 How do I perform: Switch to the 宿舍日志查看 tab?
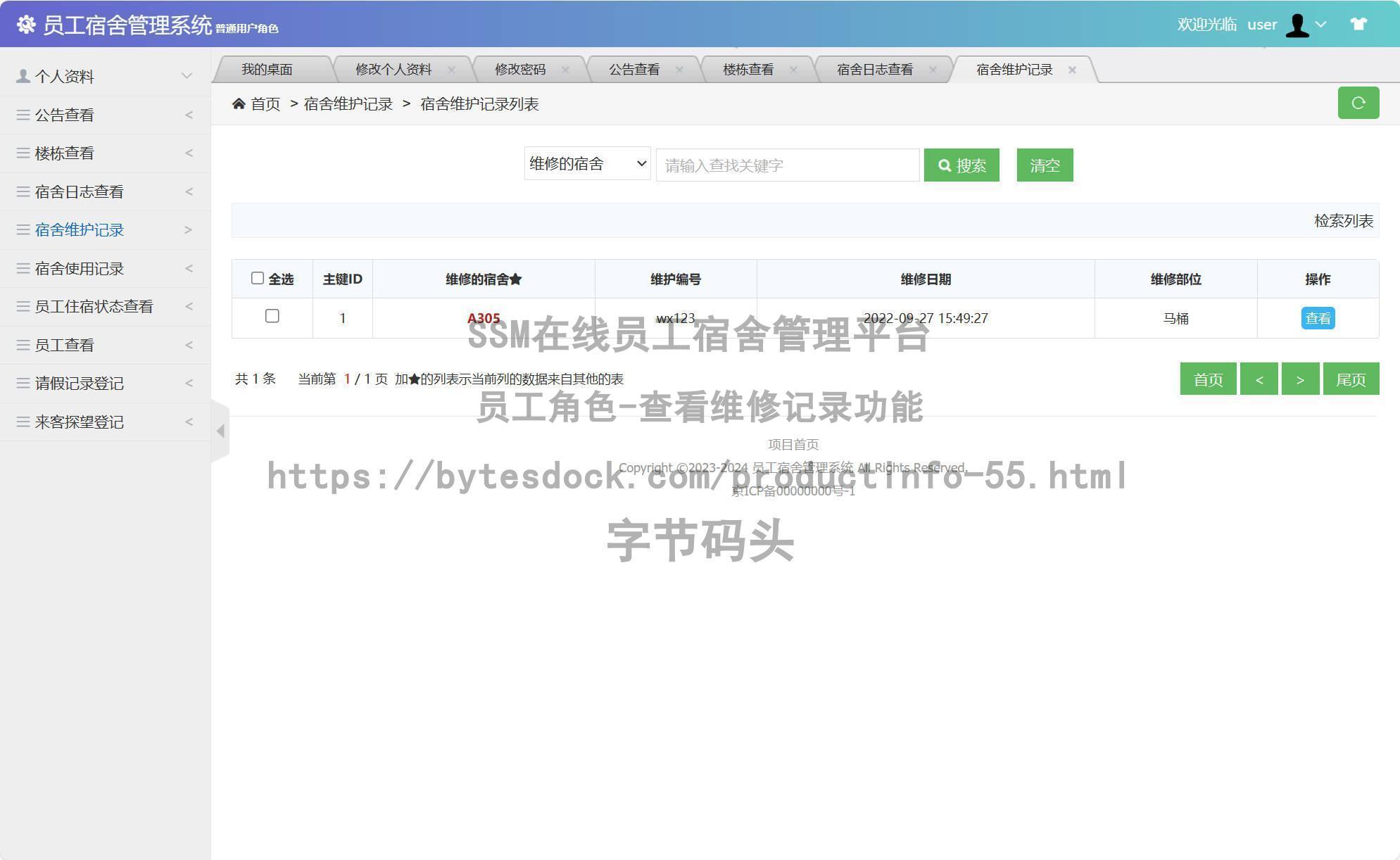pos(875,69)
